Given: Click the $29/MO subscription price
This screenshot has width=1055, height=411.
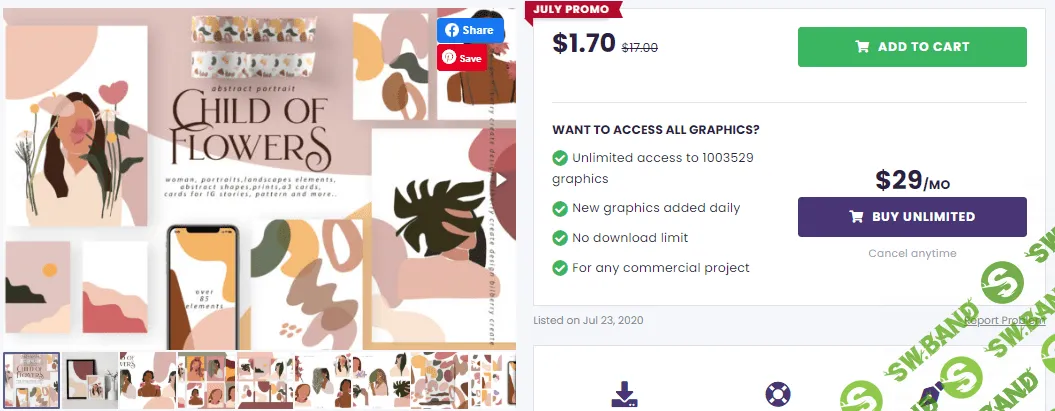Looking at the screenshot, I should point(912,180).
